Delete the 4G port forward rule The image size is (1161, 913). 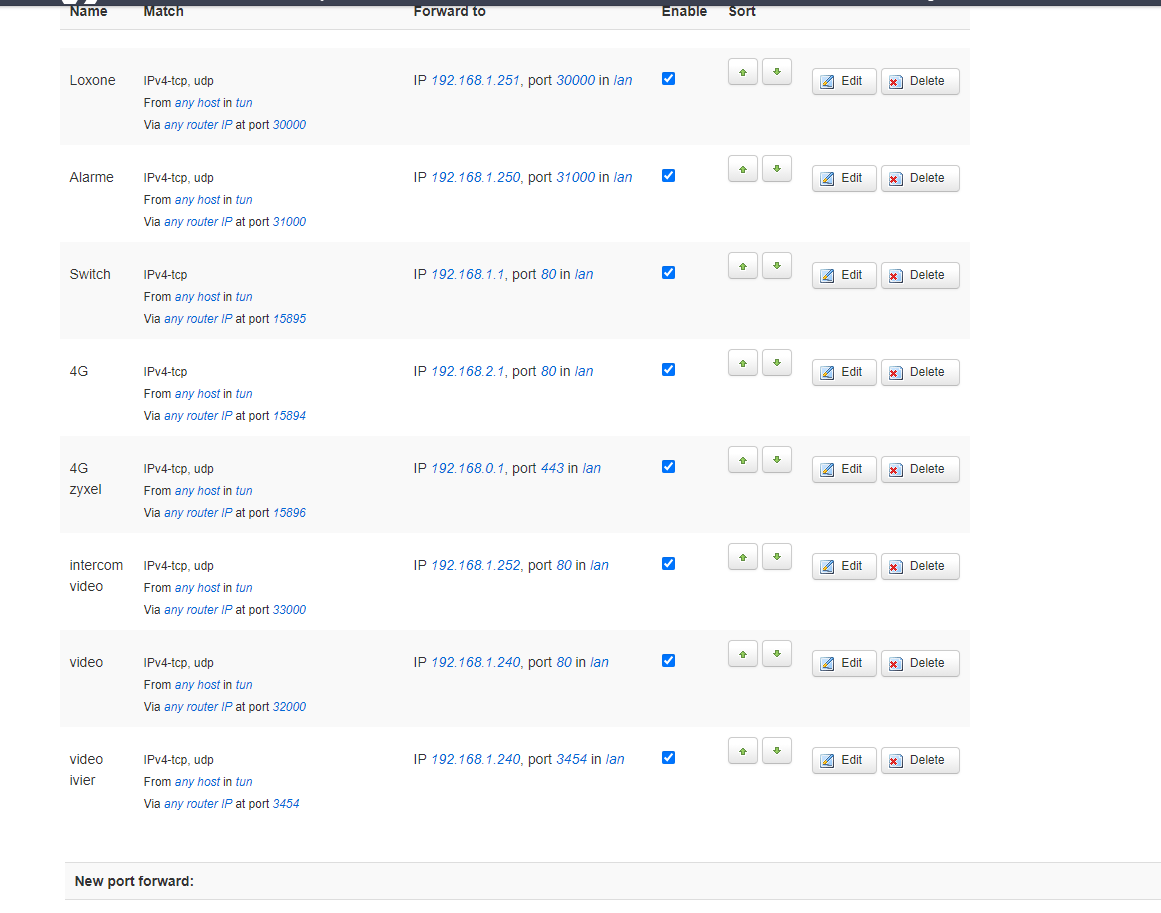pos(919,372)
